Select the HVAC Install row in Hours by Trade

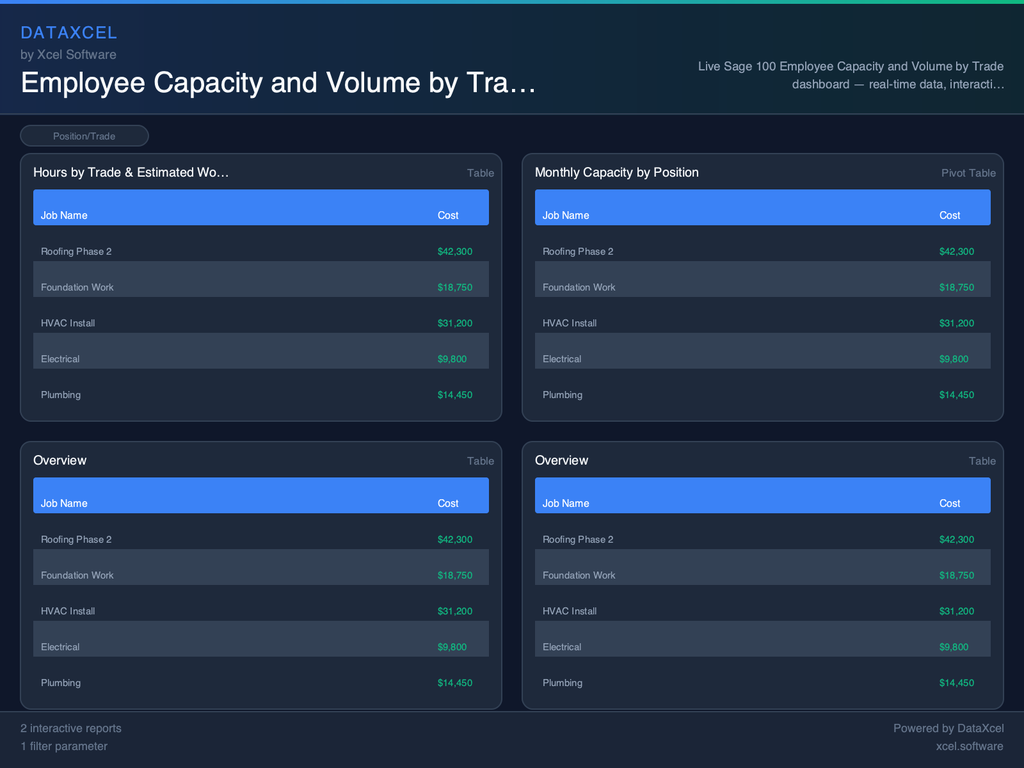coord(260,323)
